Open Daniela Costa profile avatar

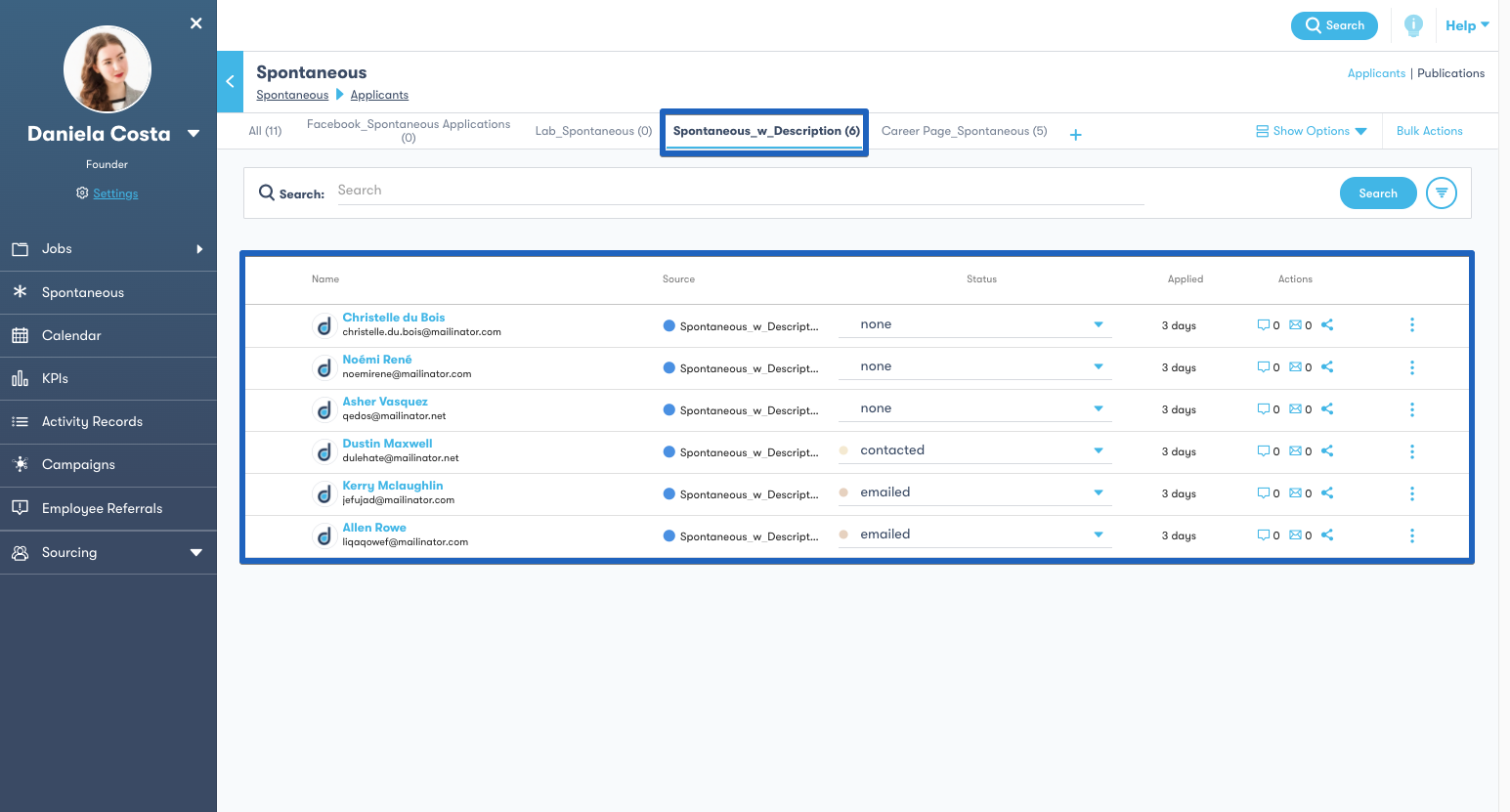pos(108,69)
